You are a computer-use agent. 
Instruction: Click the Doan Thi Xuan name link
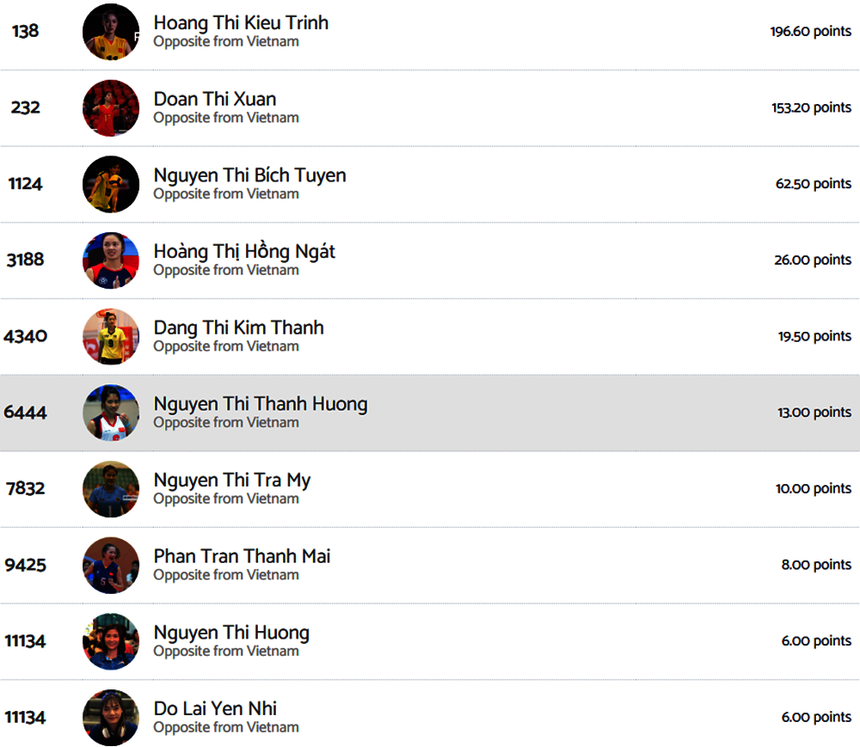pyautogui.click(x=215, y=99)
